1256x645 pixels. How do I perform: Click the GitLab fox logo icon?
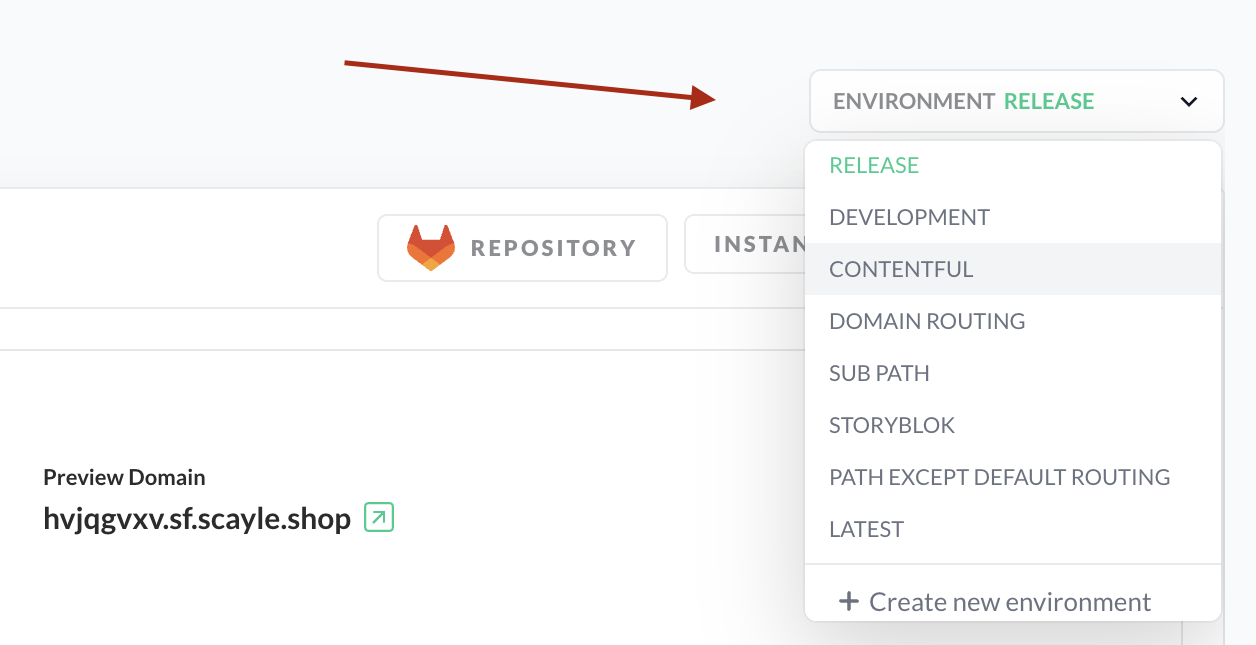(430, 248)
